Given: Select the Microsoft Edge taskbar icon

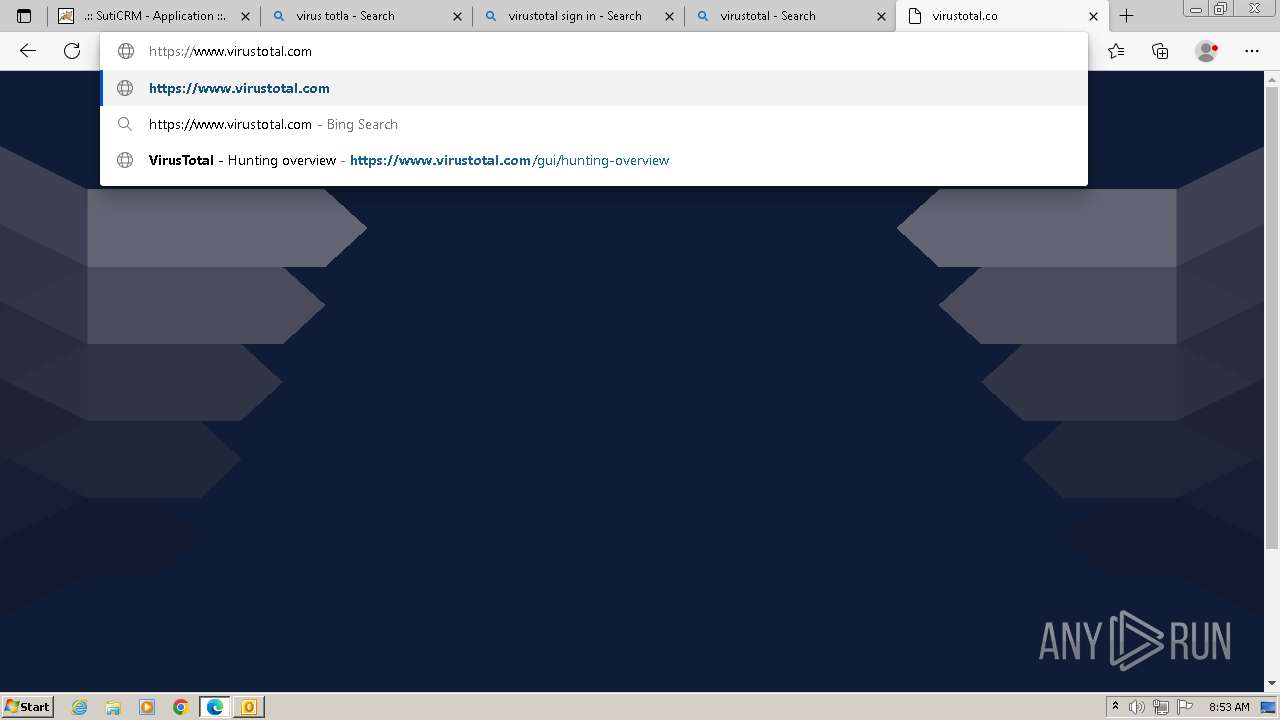Looking at the screenshot, I should [x=215, y=707].
